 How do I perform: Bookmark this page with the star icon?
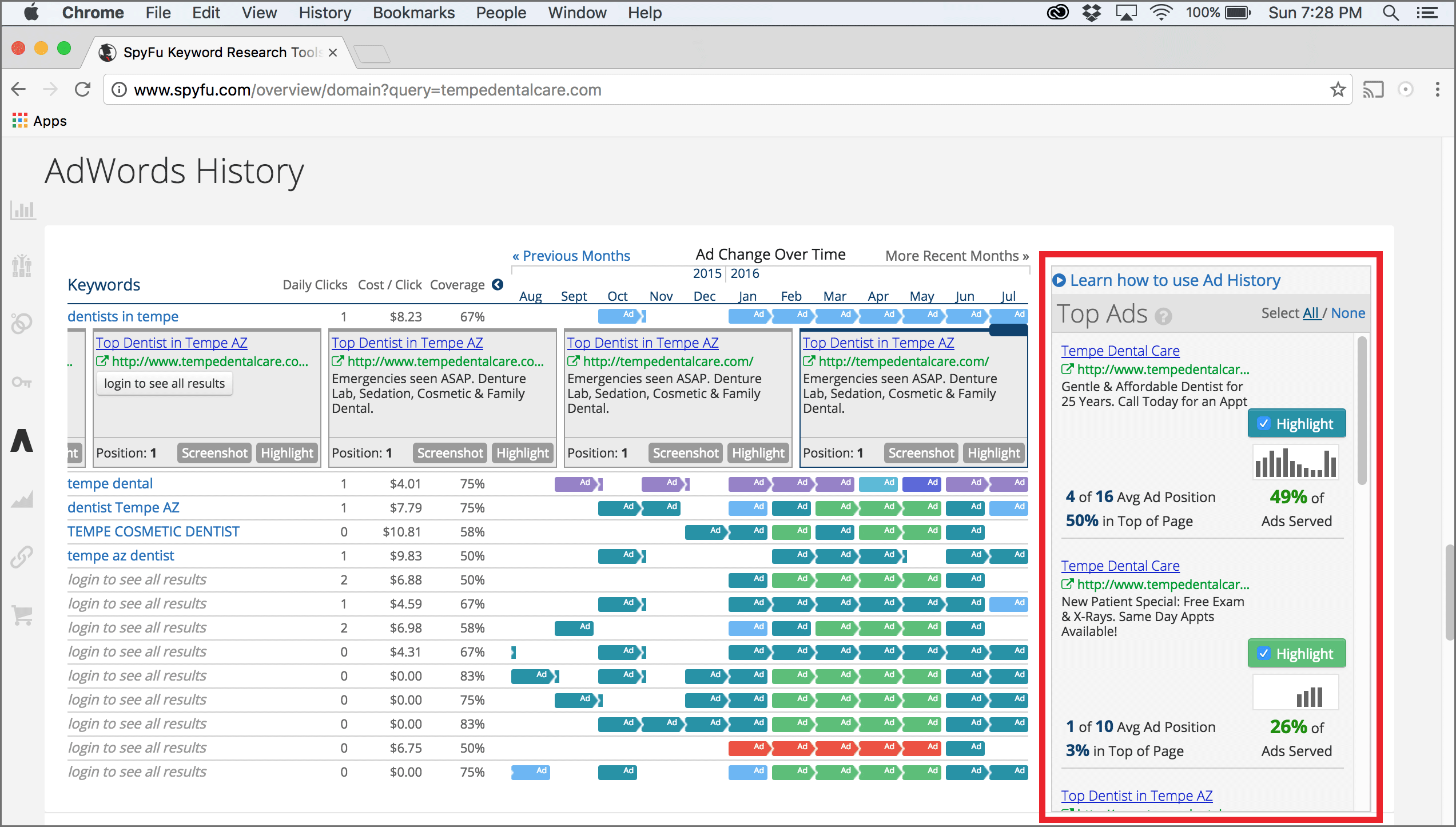[1337, 89]
